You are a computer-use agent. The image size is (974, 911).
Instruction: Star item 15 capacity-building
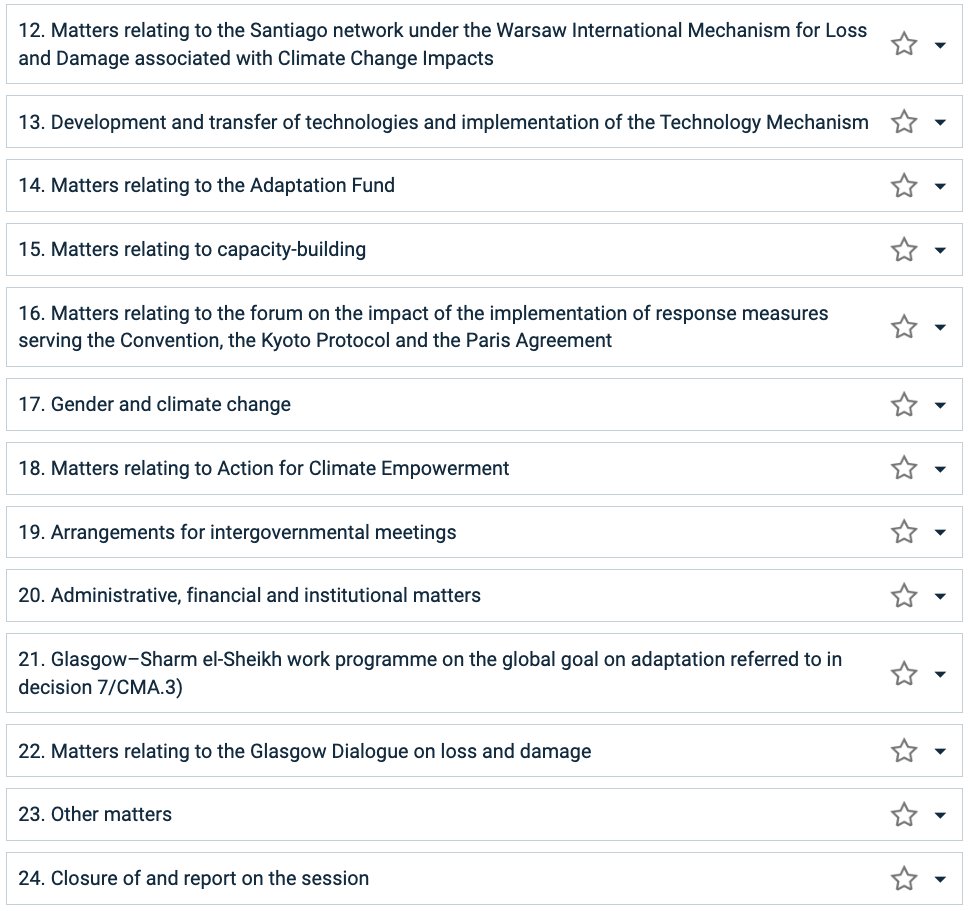point(904,250)
